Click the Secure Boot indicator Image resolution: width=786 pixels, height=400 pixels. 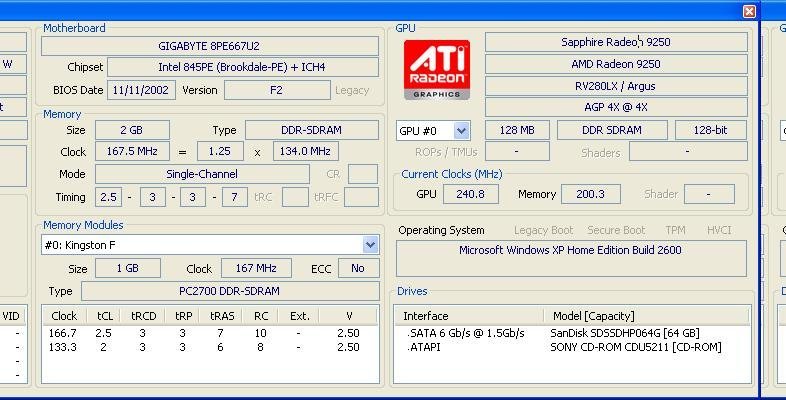pos(616,230)
